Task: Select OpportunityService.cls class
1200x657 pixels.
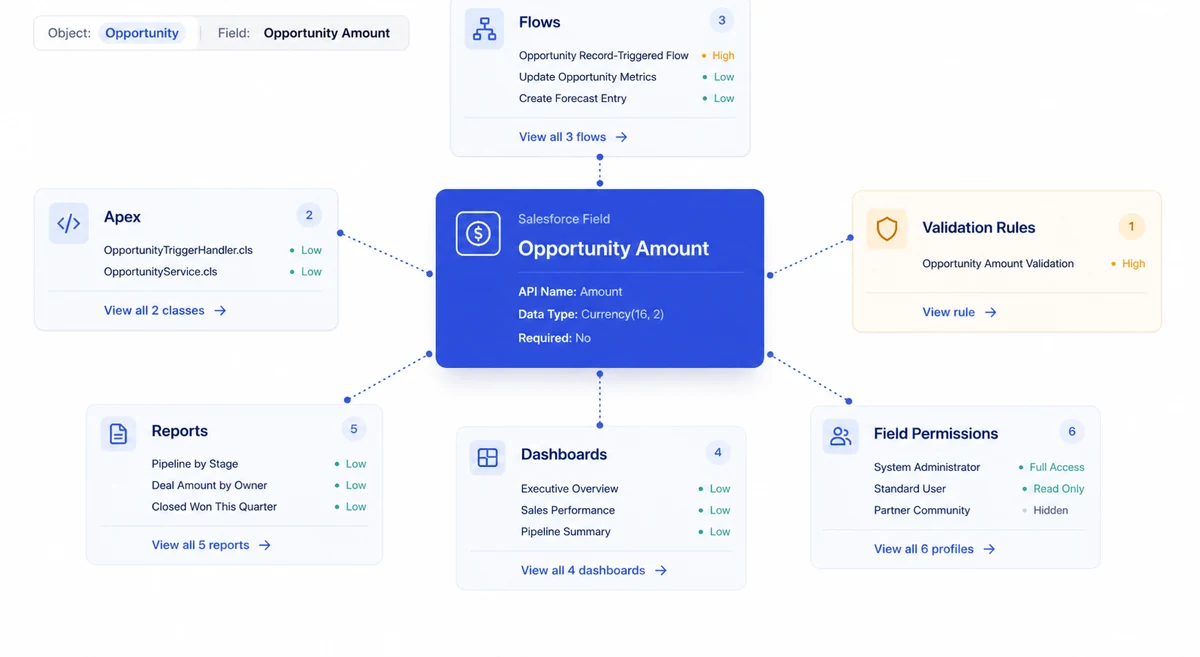Action: pyautogui.click(x=213, y=271)
